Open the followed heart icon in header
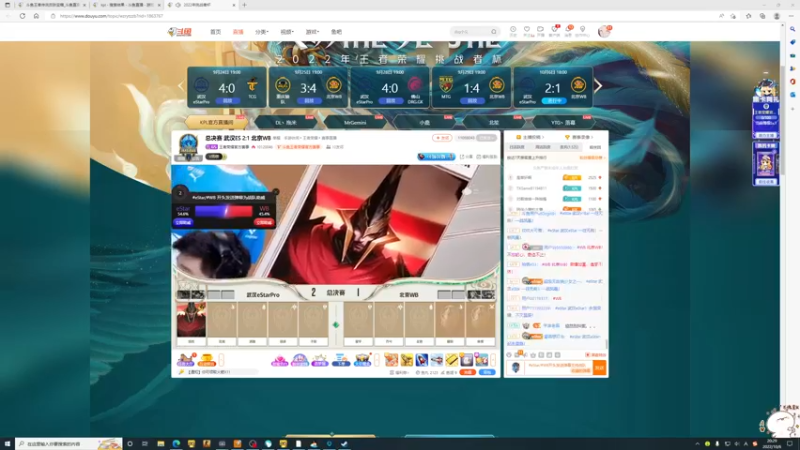Viewport: 800px width, 450px height. pos(527,31)
